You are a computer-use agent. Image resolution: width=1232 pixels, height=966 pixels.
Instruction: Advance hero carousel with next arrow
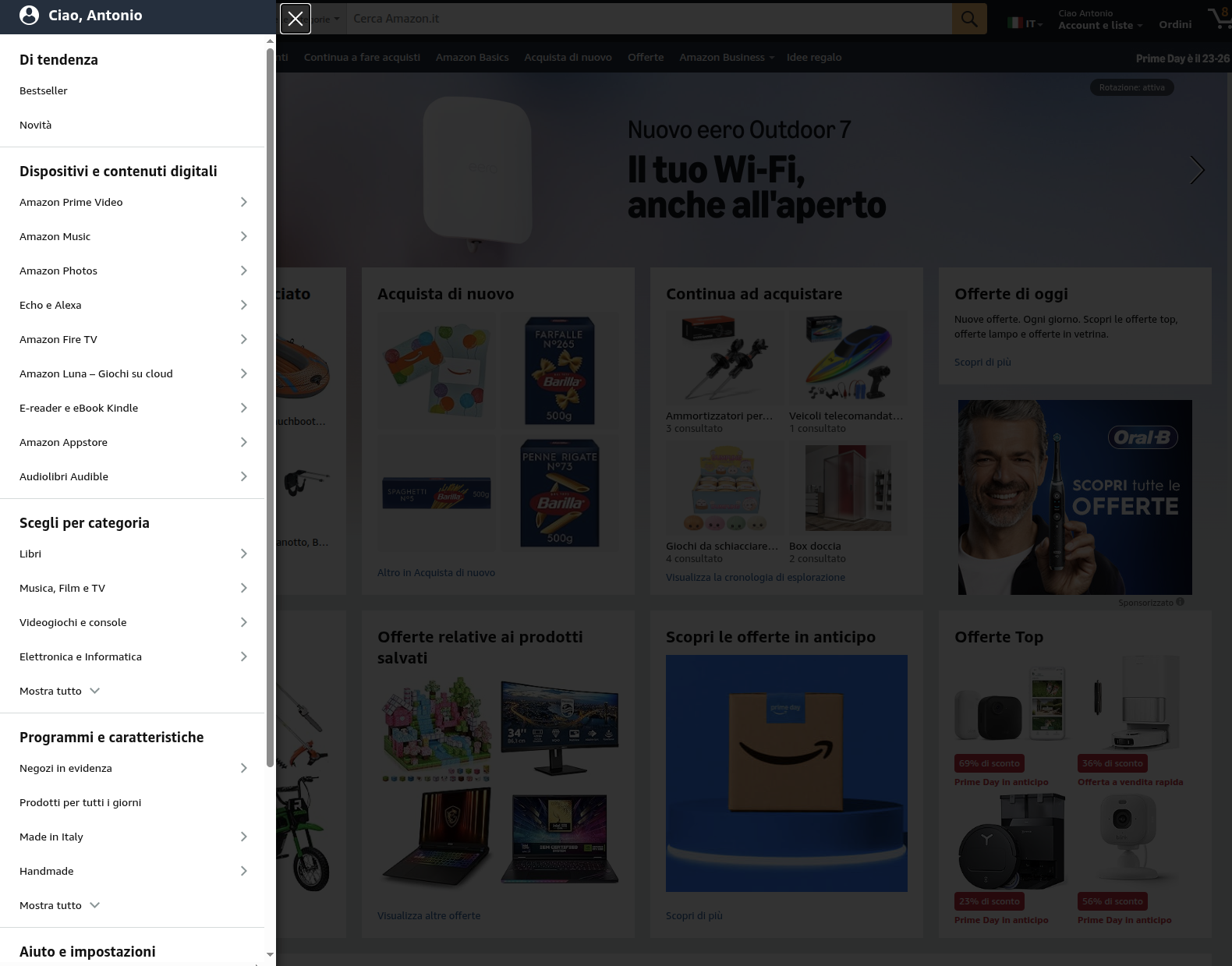[1197, 170]
